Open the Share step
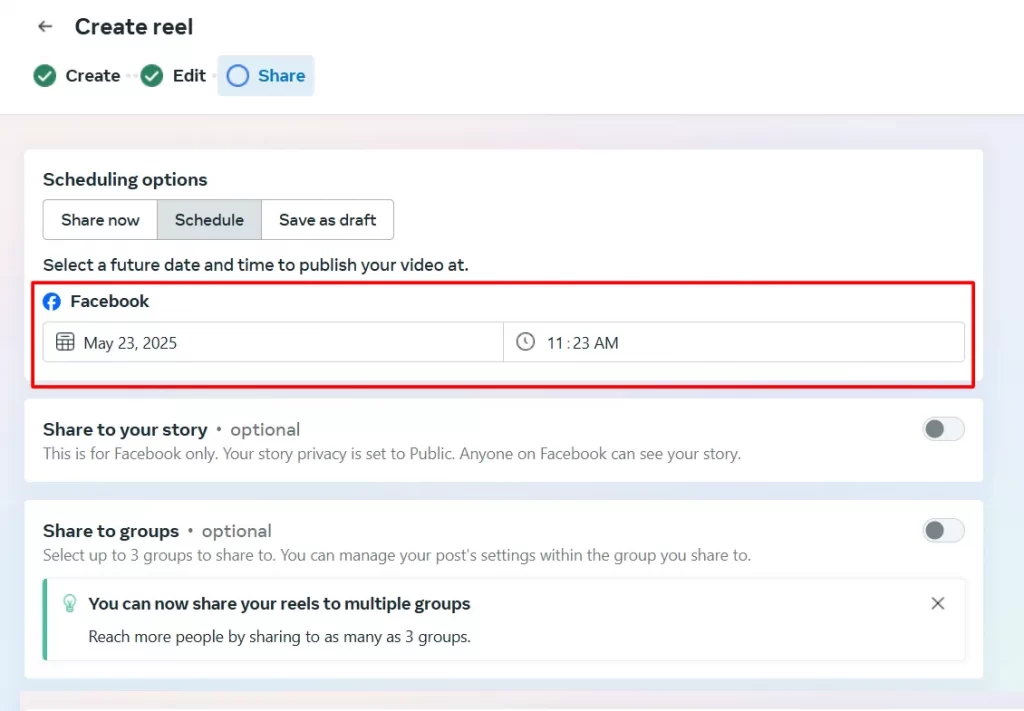Screen dimensions: 1024x711 click(266, 76)
